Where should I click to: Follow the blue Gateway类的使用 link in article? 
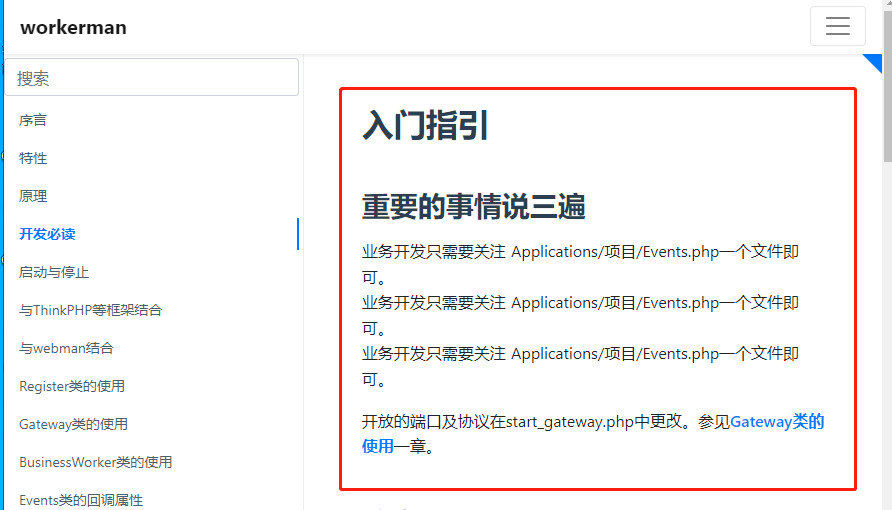point(776,422)
